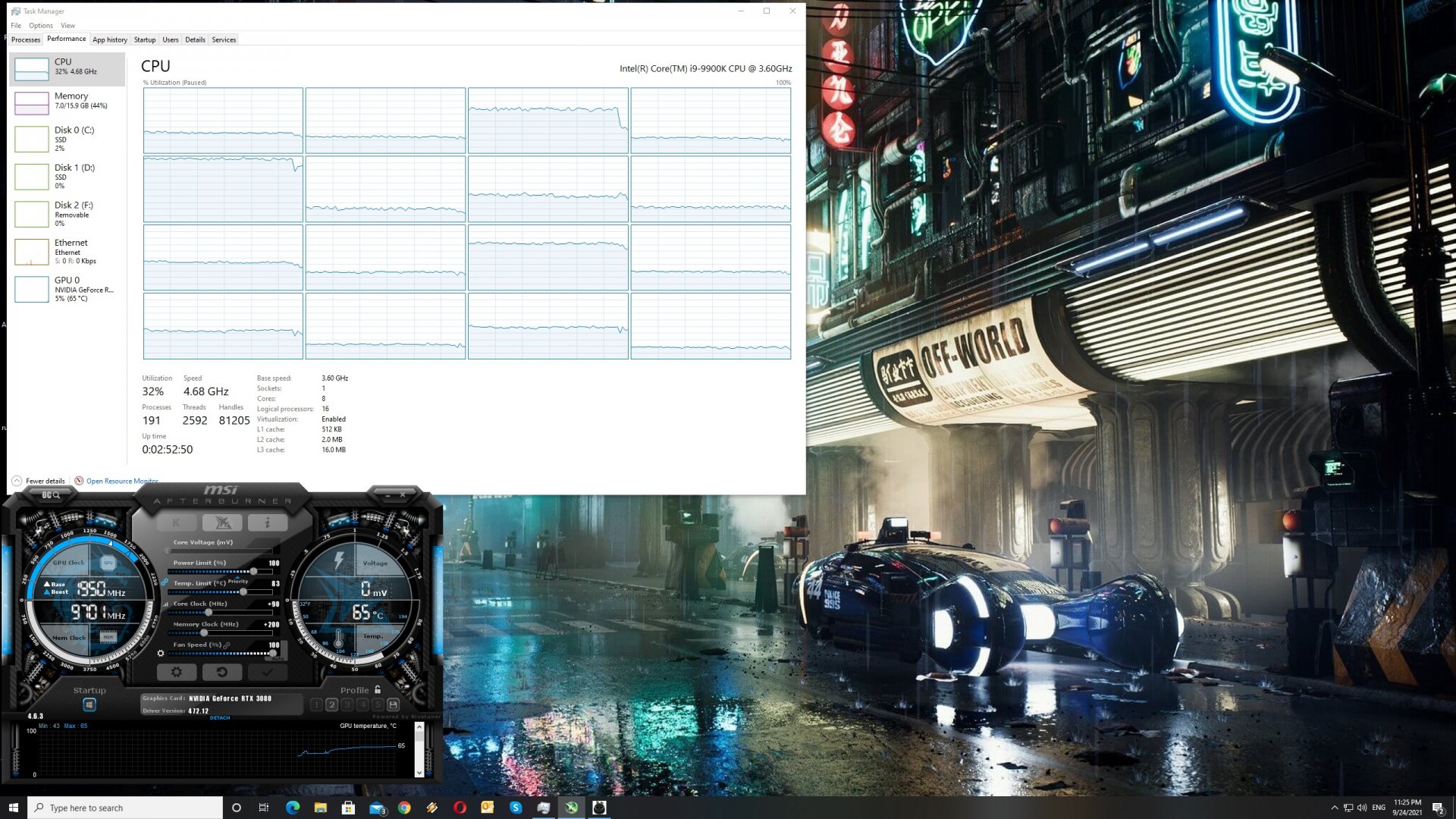Apply overclock settings with the checkmark icon
Image resolution: width=1456 pixels, height=819 pixels.
[x=267, y=673]
